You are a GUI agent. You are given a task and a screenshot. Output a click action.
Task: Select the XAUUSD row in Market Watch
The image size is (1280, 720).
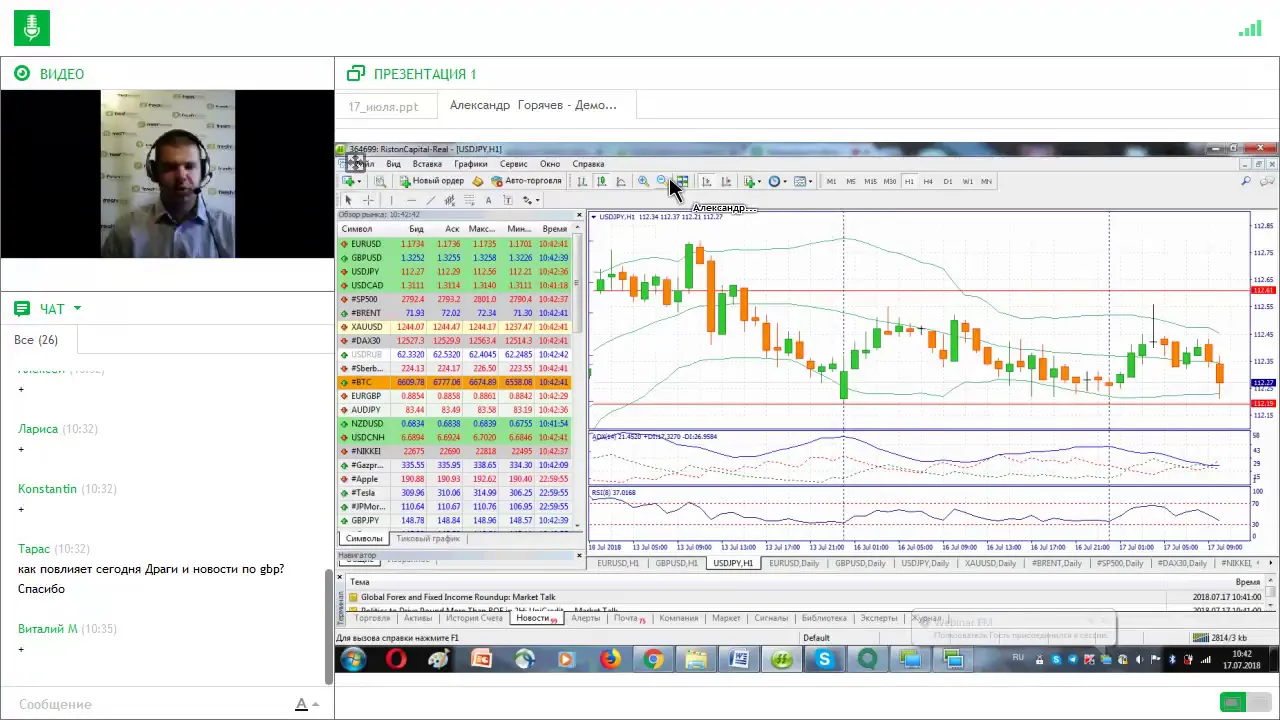point(456,327)
